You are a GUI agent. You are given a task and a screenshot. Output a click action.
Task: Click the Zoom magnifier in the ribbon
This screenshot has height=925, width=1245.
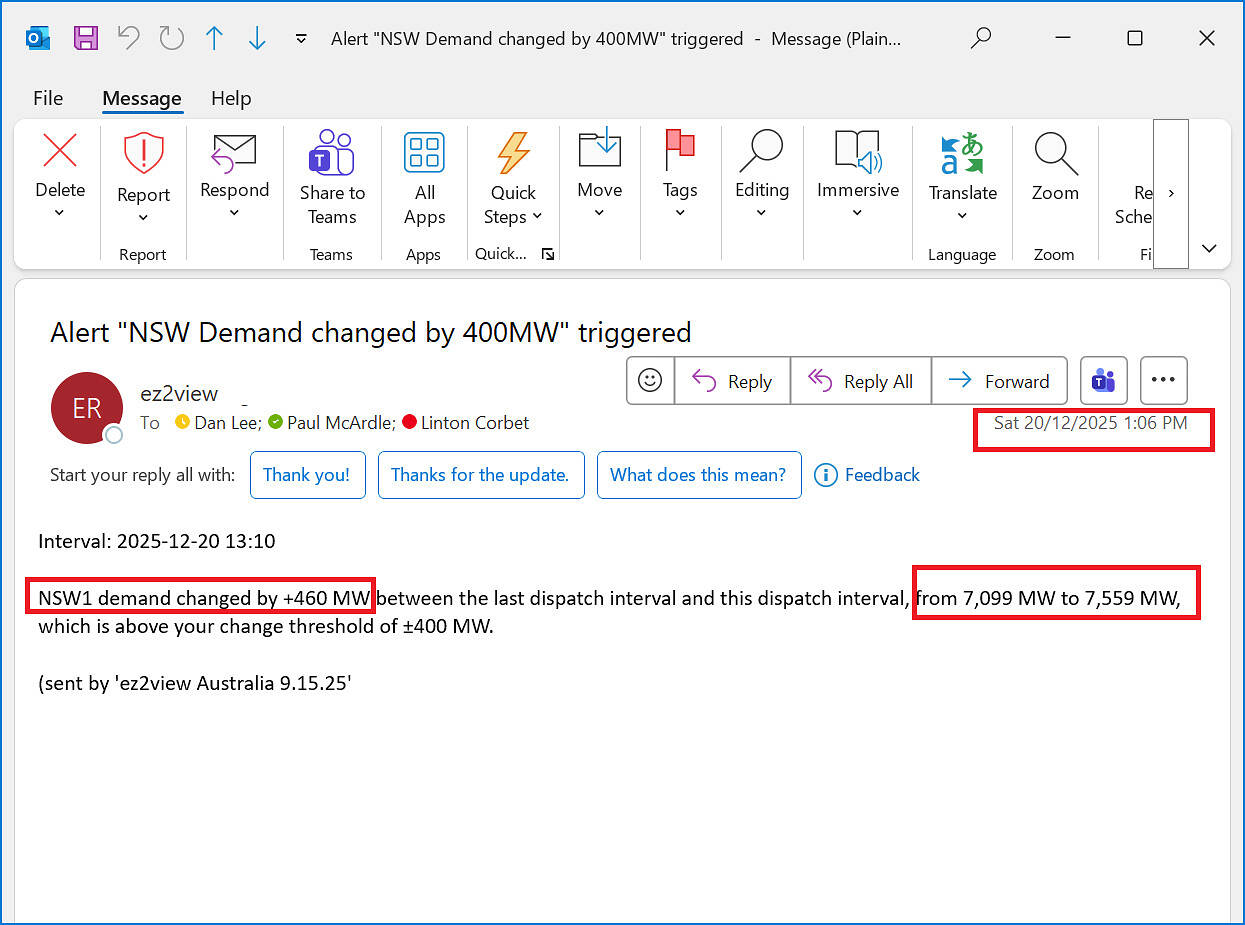(x=1054, y=154)
